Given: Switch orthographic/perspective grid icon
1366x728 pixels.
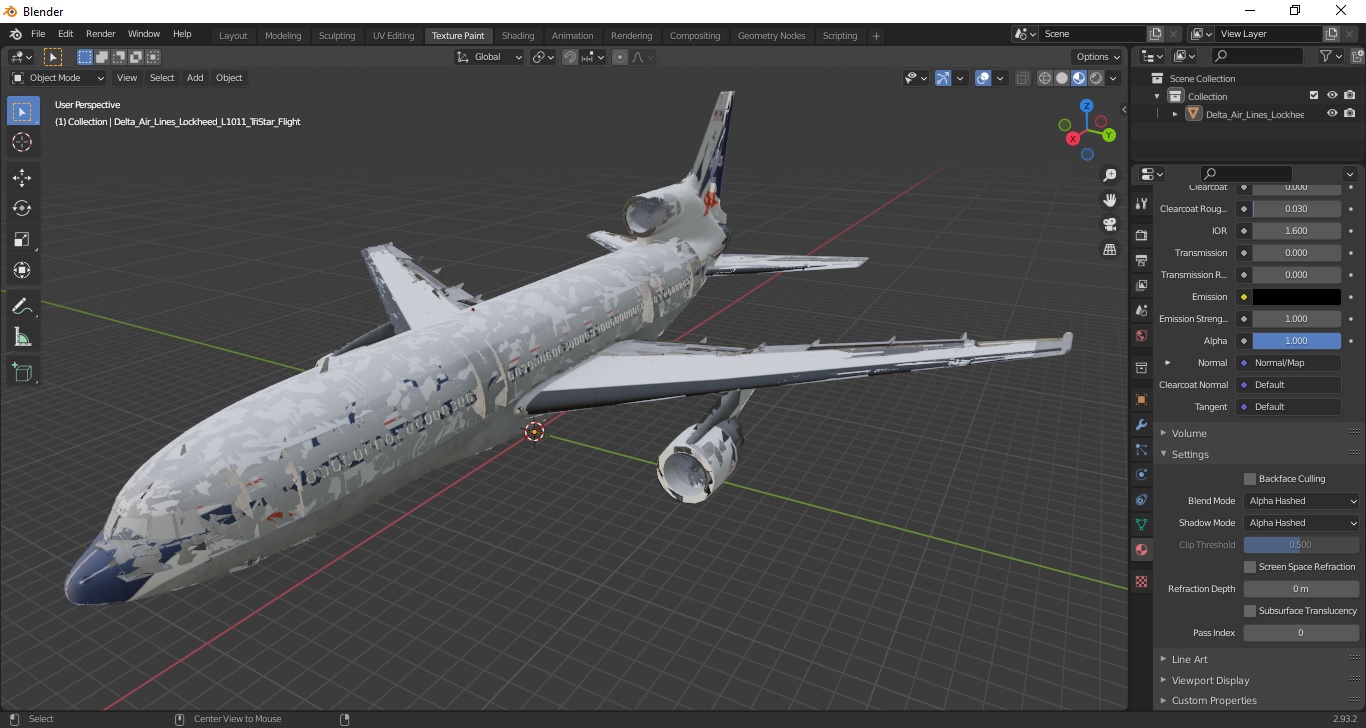Looking at the screenshot, I should coord(1109,249).
